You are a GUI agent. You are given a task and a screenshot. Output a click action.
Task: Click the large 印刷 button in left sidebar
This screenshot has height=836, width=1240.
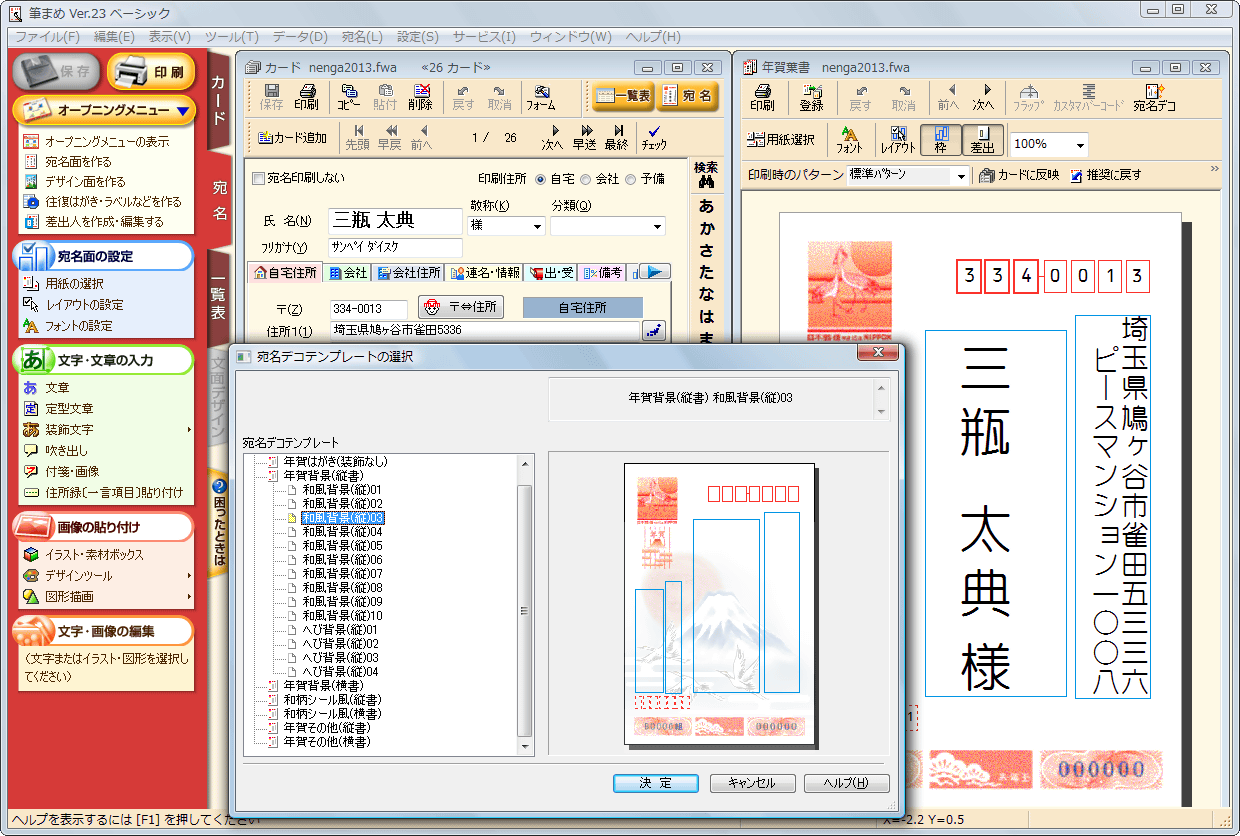[x=151, y=72]
